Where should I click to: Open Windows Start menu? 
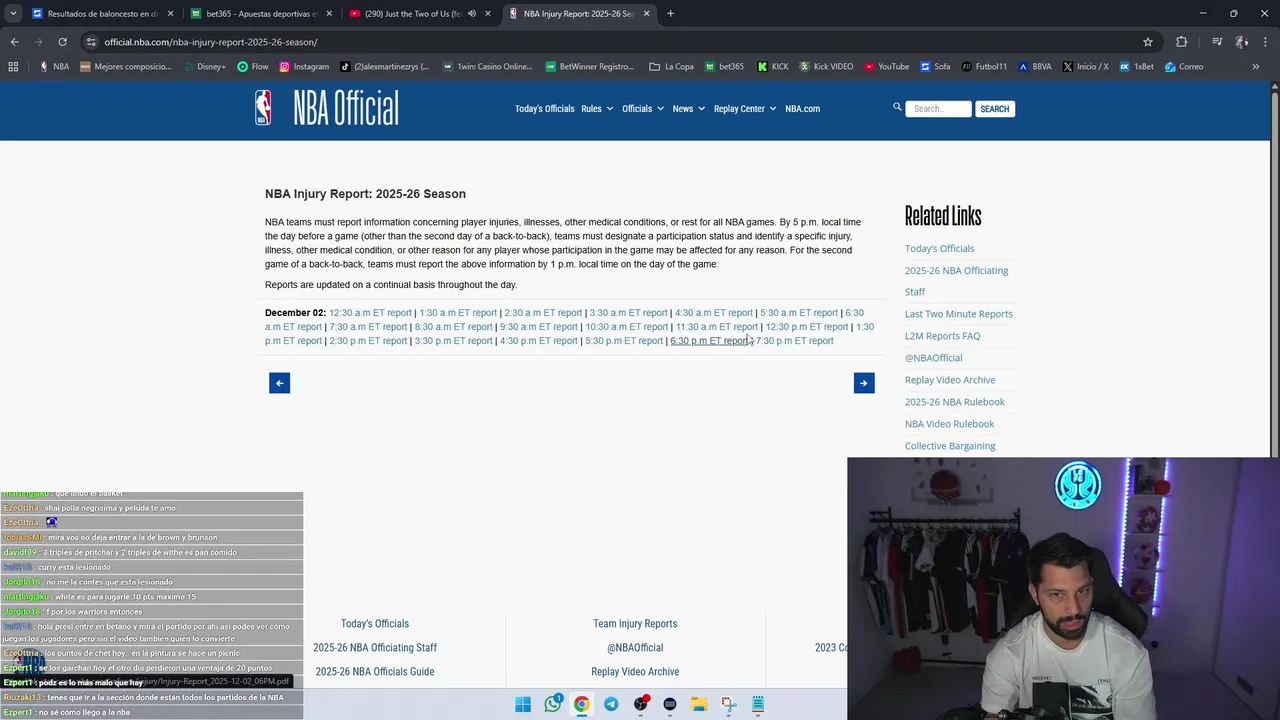(x=523, y=704)
